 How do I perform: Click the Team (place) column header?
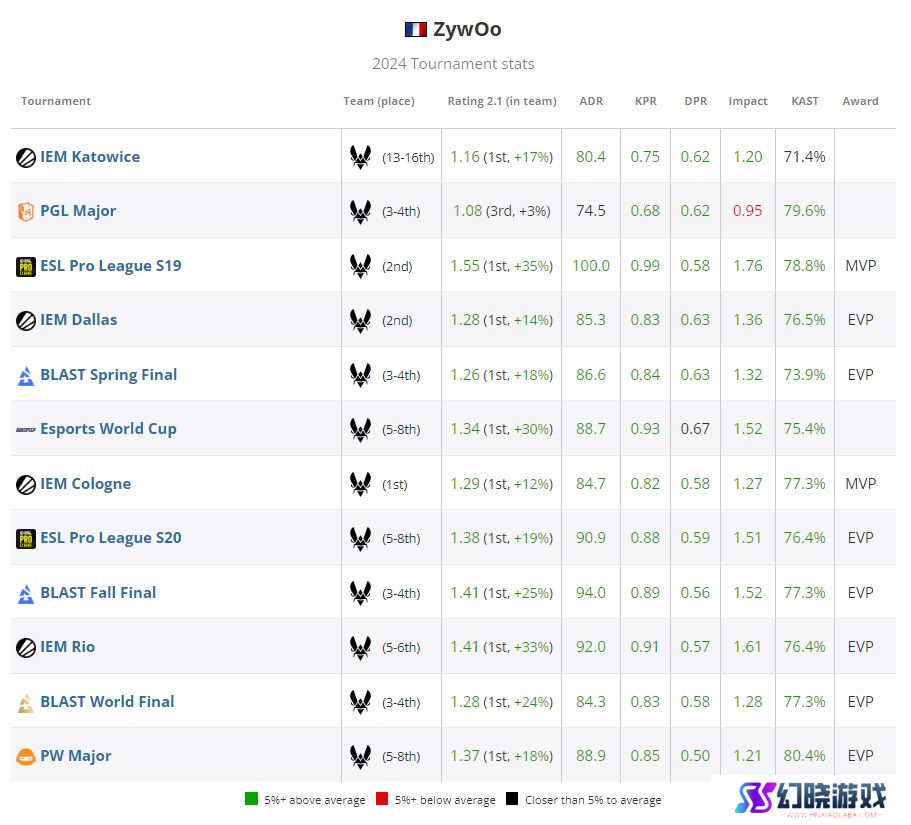(x=379, y=101)
